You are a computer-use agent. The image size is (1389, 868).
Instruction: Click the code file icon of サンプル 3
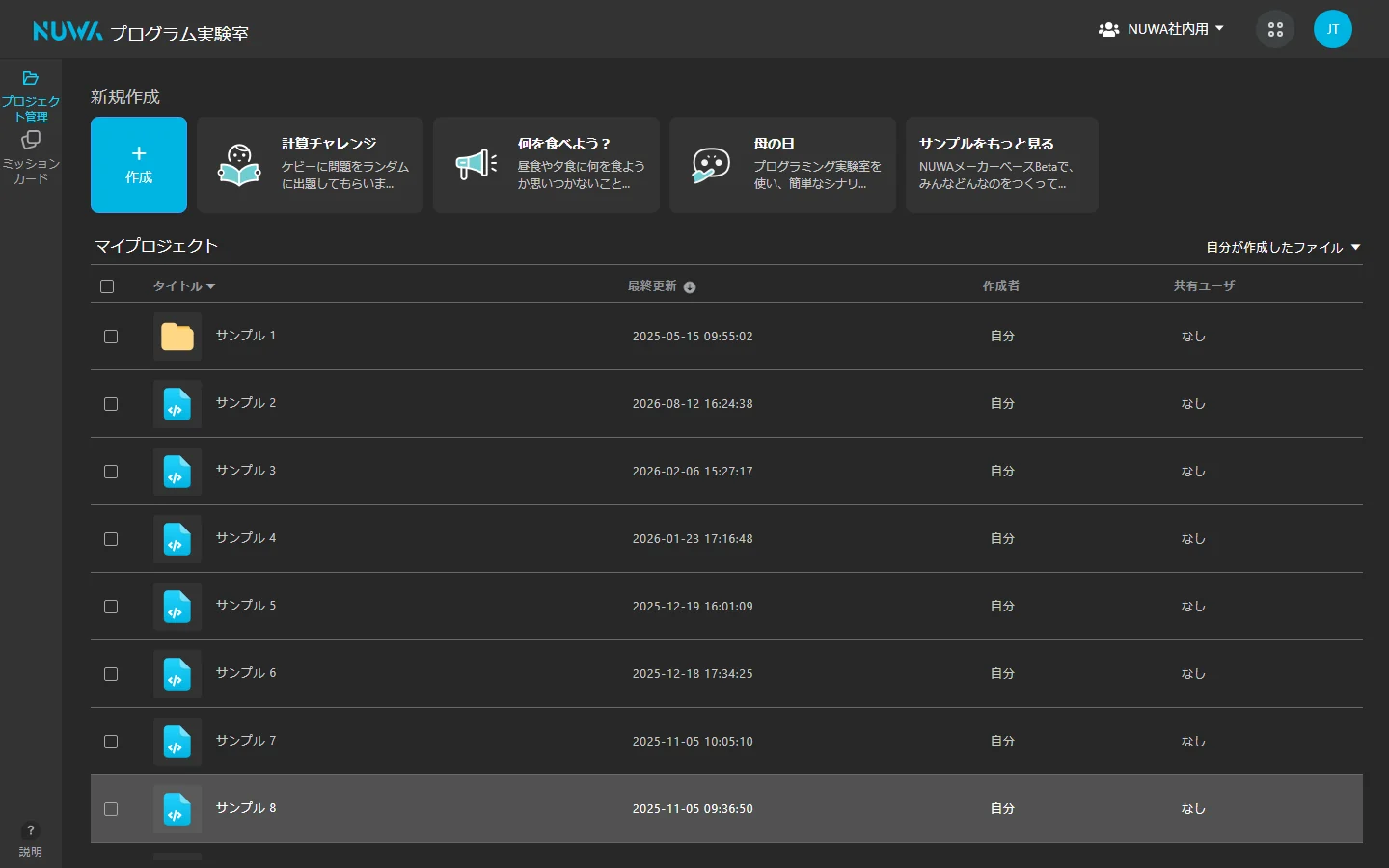tap(177, 472)
